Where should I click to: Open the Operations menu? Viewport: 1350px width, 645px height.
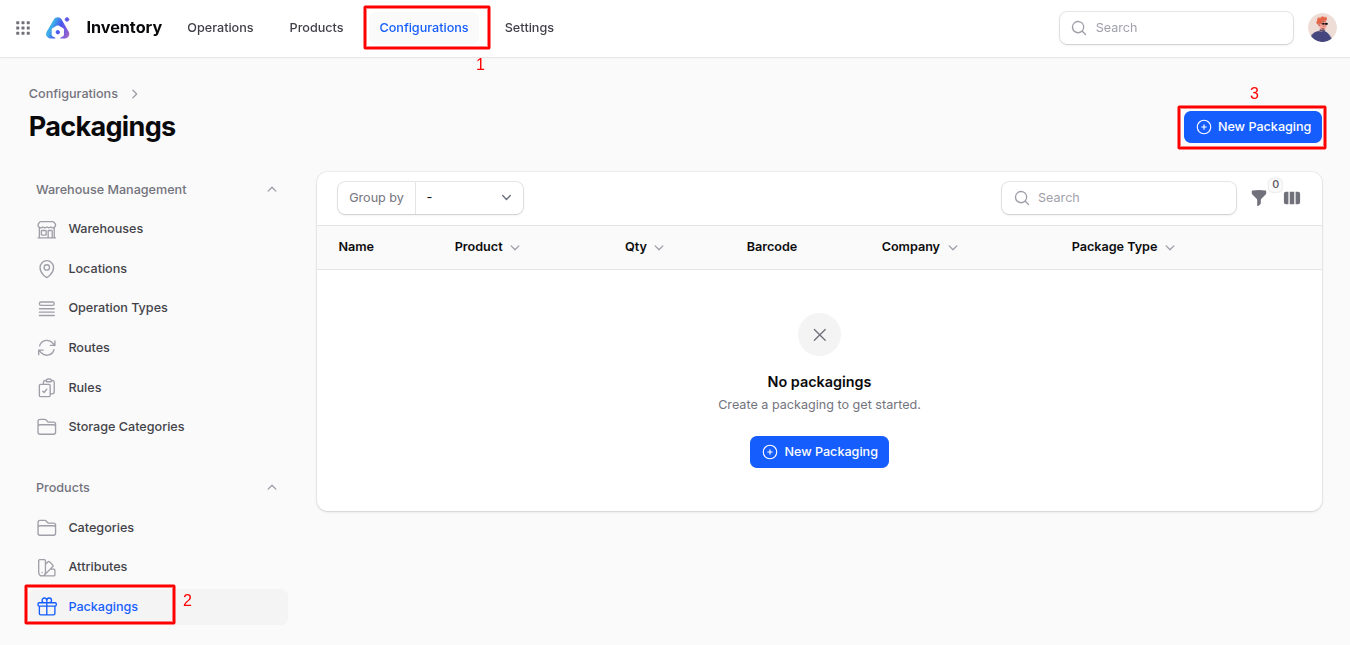[220, 28]
